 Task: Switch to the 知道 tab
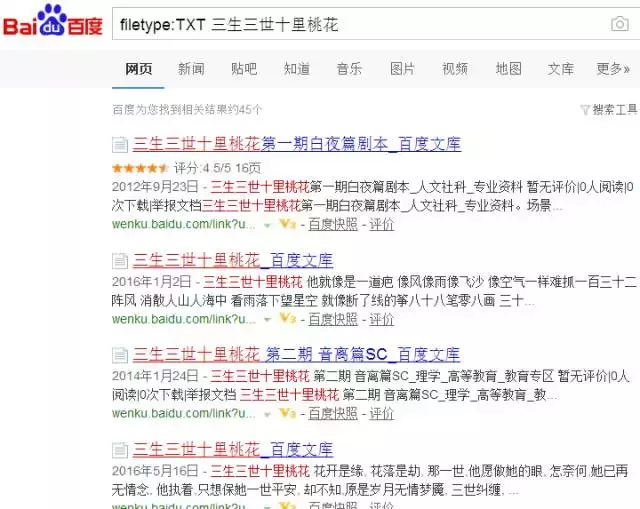(297, 69)
